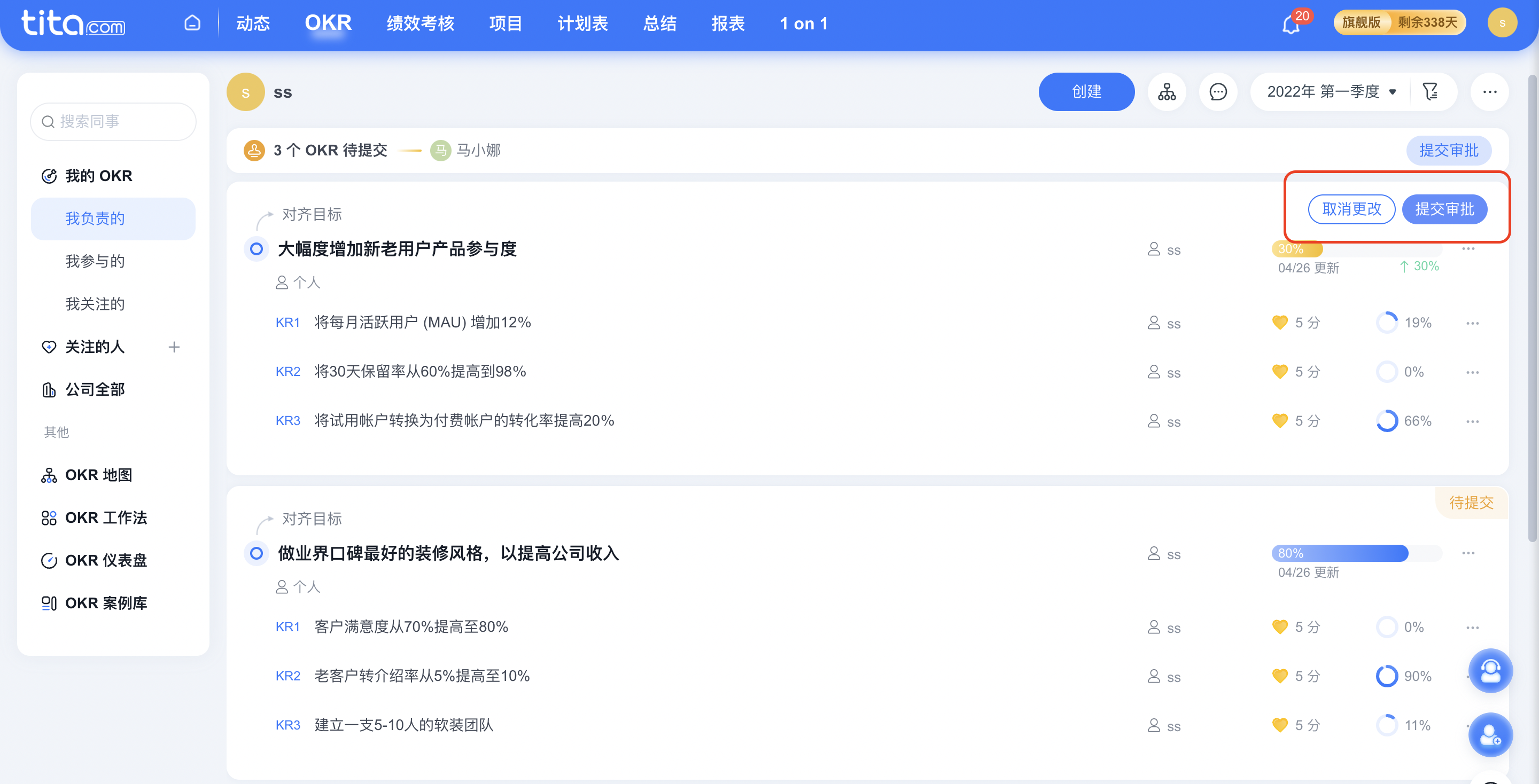Click the ss profile avatar next to the page title
The height and width of the screenshot is (784, 1539).
point(246,92)
